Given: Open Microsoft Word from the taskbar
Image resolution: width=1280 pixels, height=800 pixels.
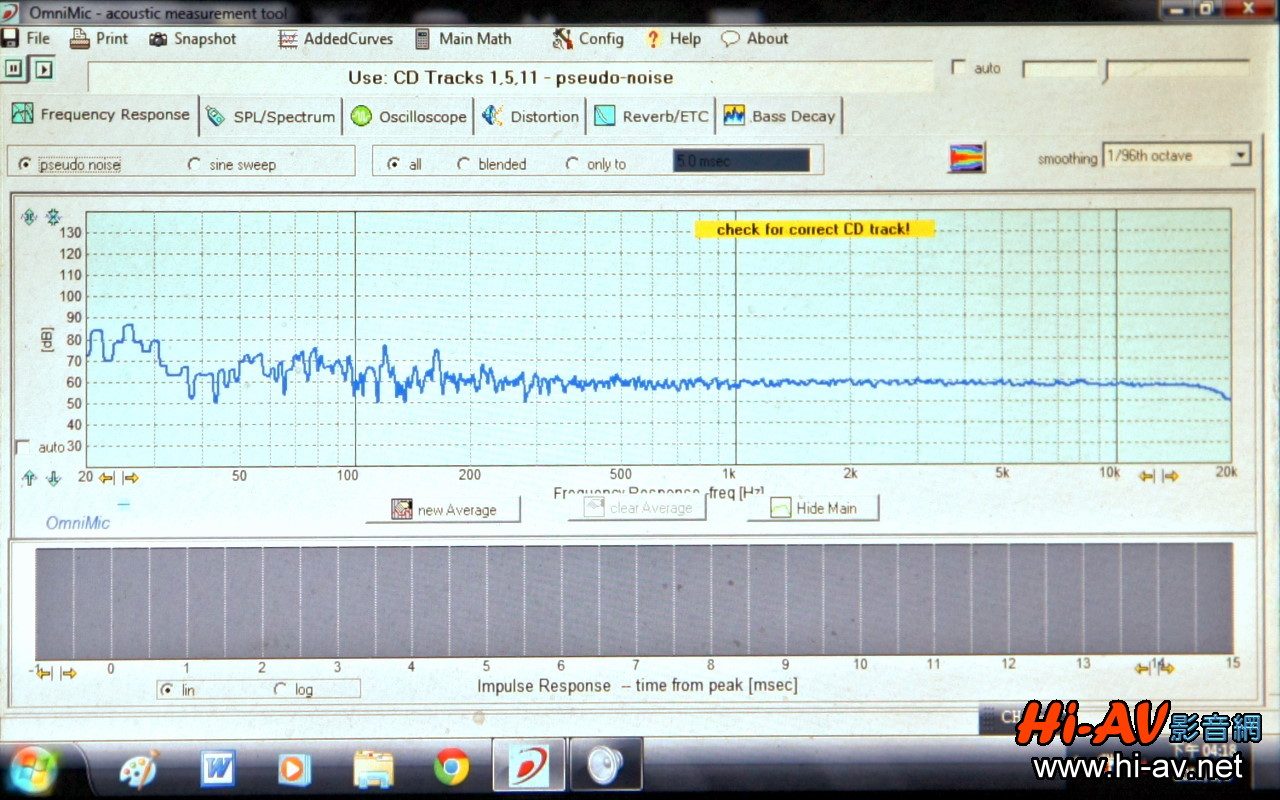Looking at the screenshot, I should click(218, 767).
